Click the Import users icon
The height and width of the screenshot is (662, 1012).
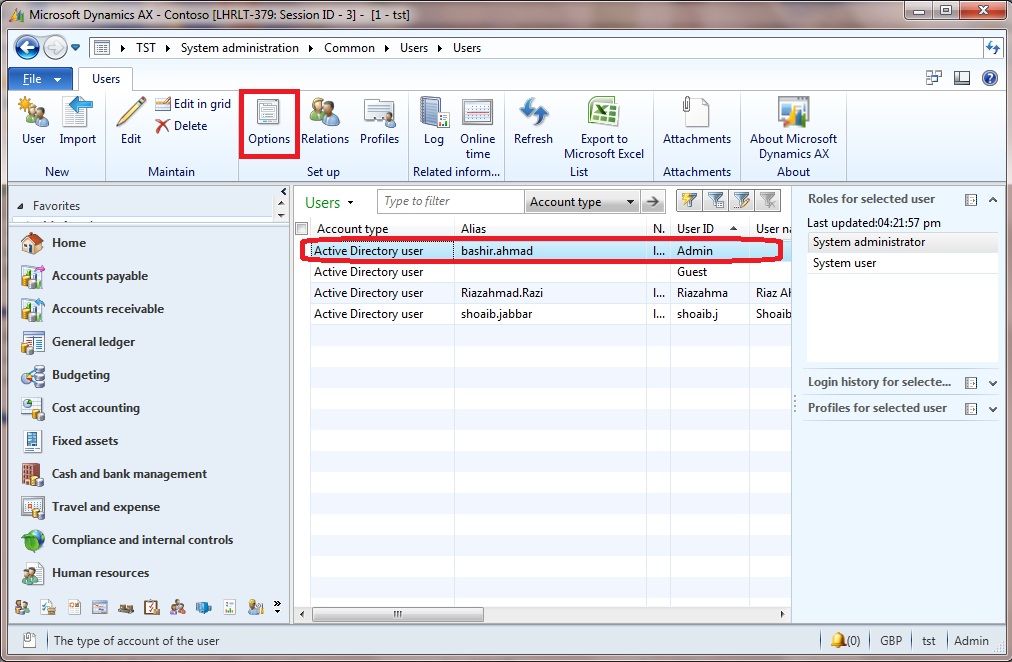pos(77,121)
